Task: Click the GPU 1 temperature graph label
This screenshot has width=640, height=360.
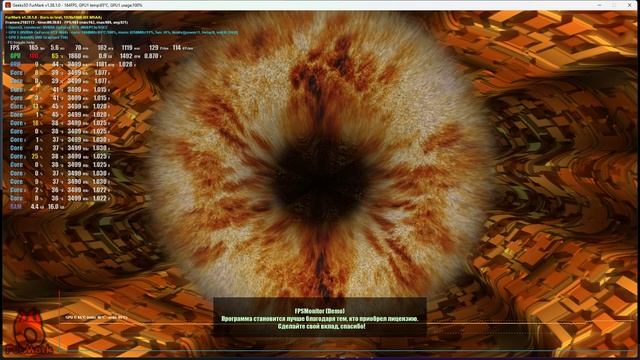Action: (x=96, y=317)
